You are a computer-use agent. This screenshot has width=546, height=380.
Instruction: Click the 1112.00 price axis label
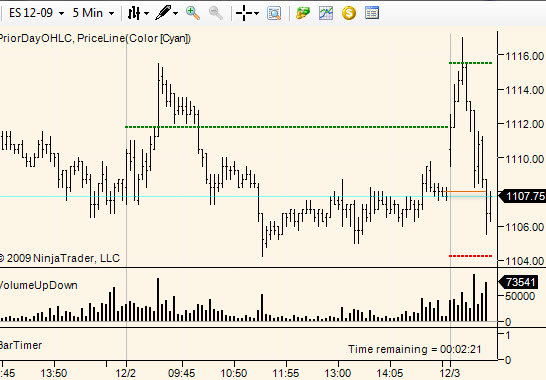pos(524,124)
